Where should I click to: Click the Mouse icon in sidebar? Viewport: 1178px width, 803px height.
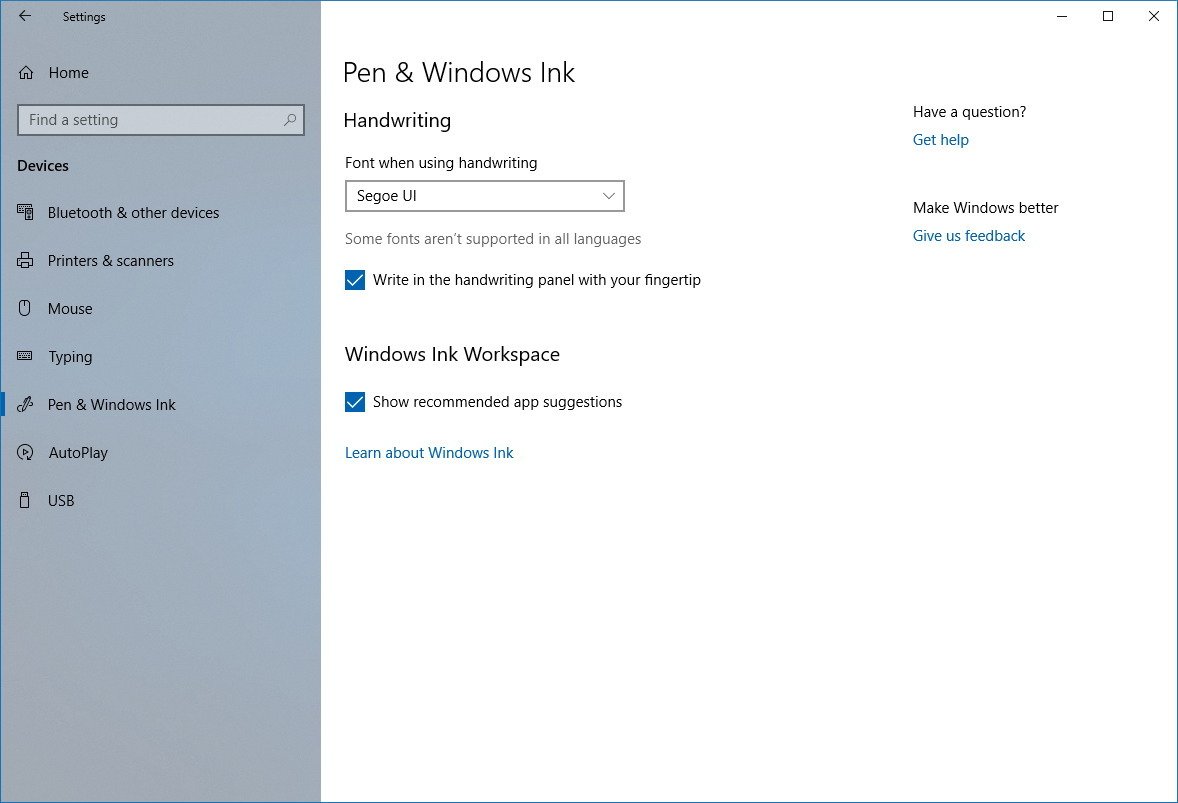(25, 308)
